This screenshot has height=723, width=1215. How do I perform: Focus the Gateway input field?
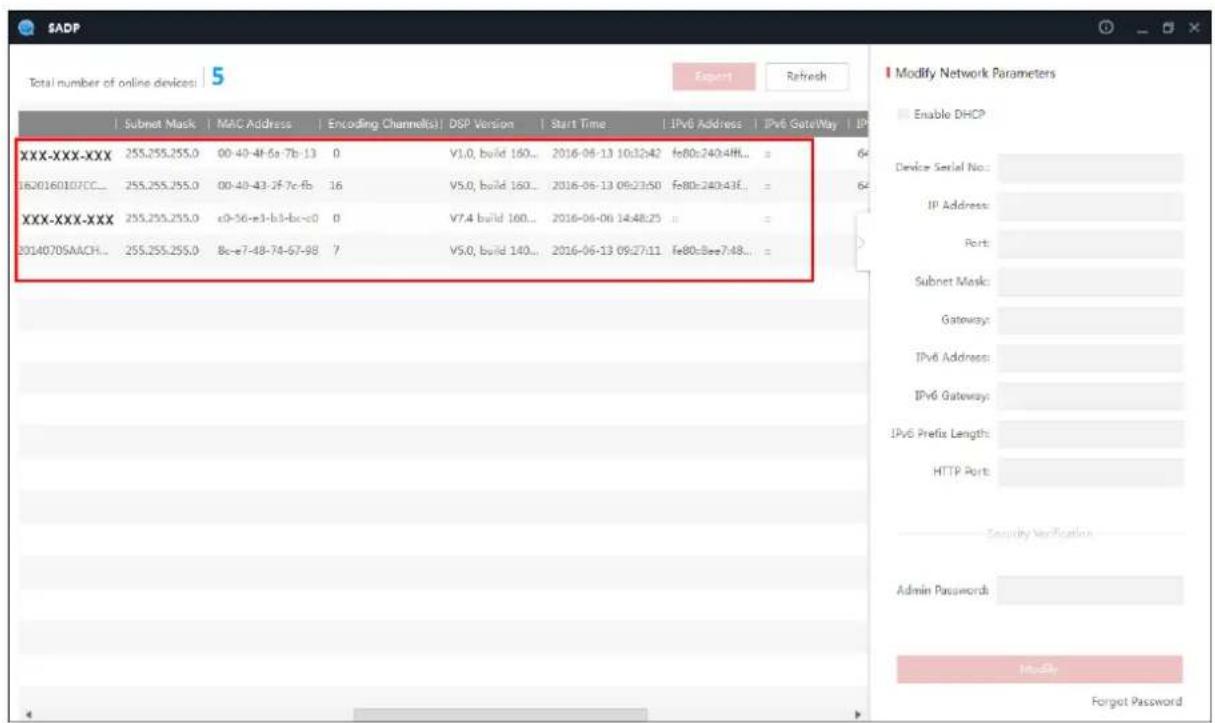[x=1090, y=320]
